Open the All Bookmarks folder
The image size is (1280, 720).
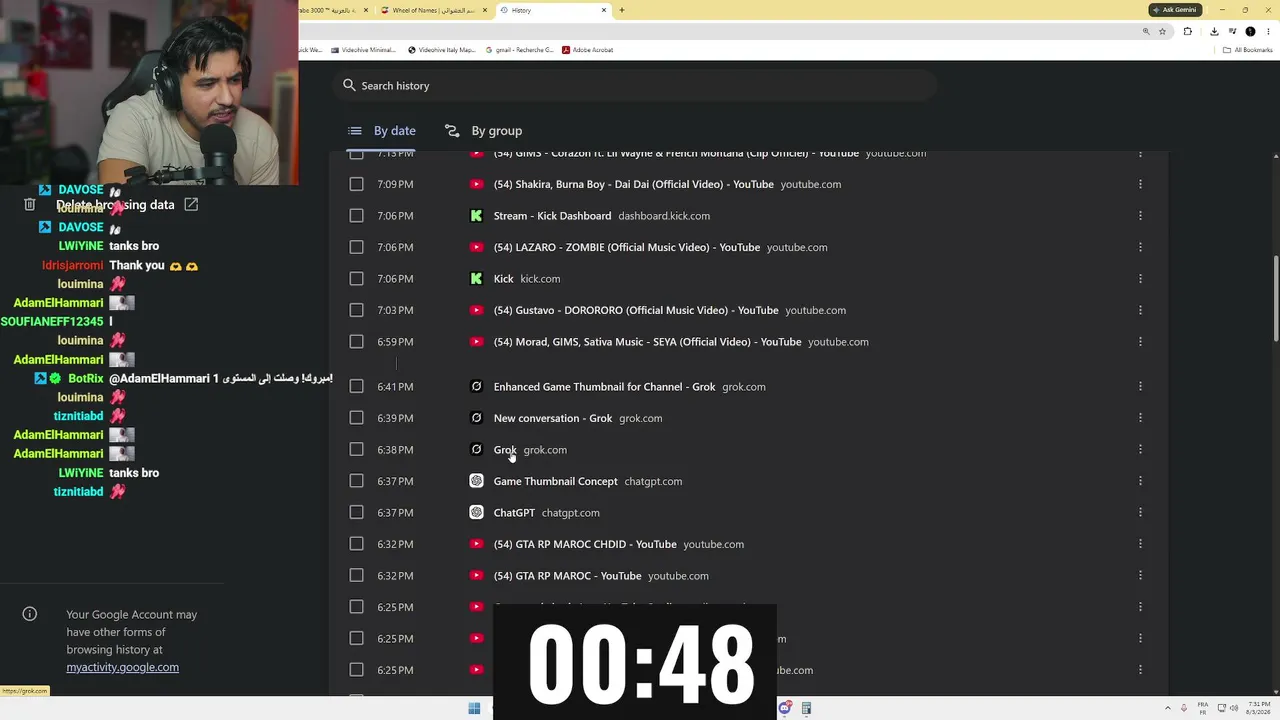(x=1248, y=50)
